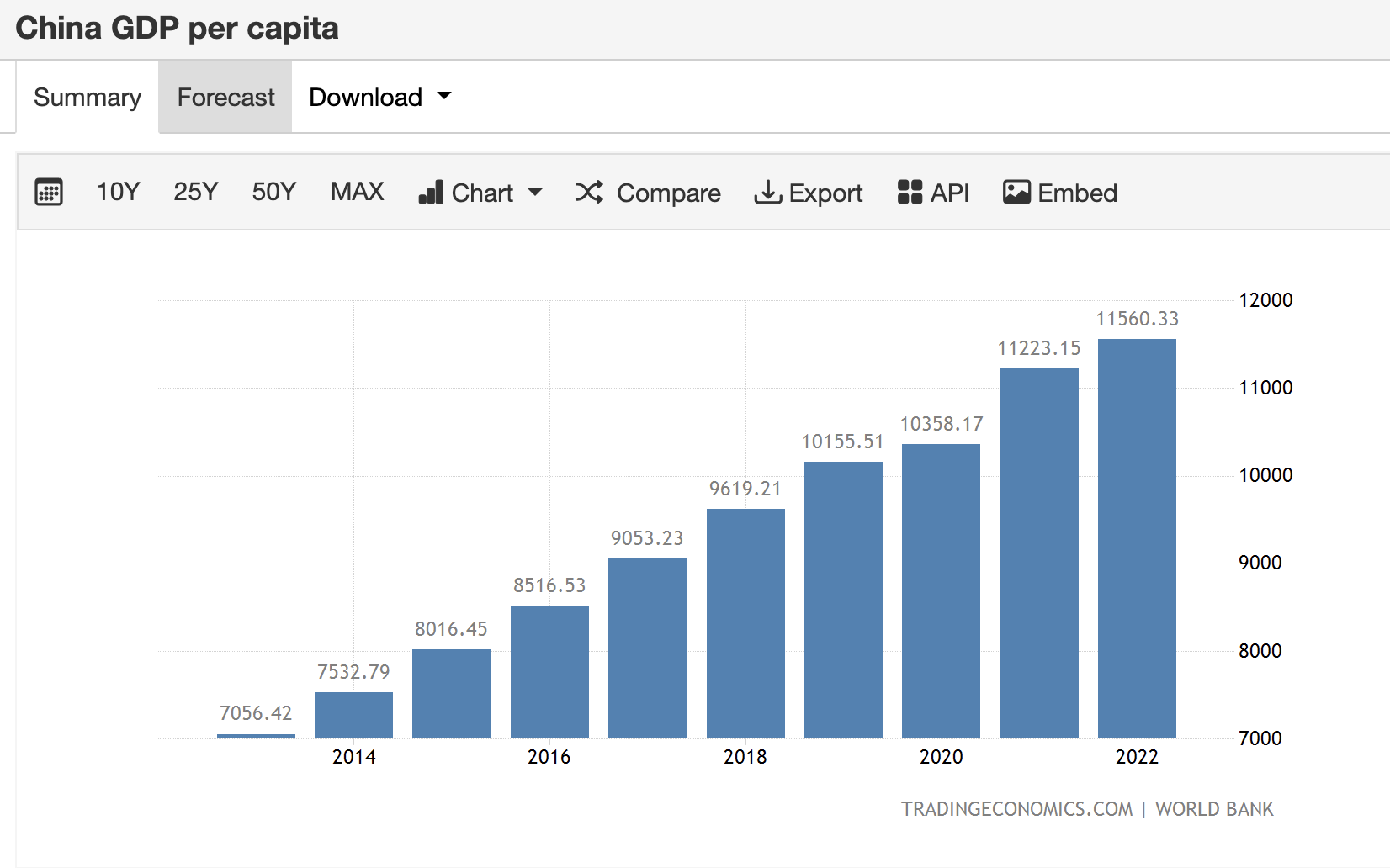Open the Download dropdown menu
Screen dimensions: 1390x868
pyautogui.click(x=379, y=98)
